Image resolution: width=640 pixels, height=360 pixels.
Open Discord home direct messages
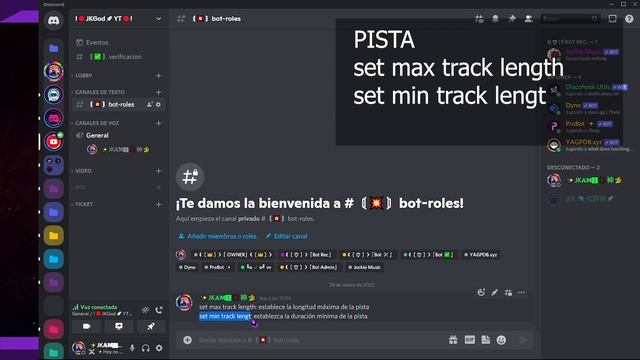53,20
